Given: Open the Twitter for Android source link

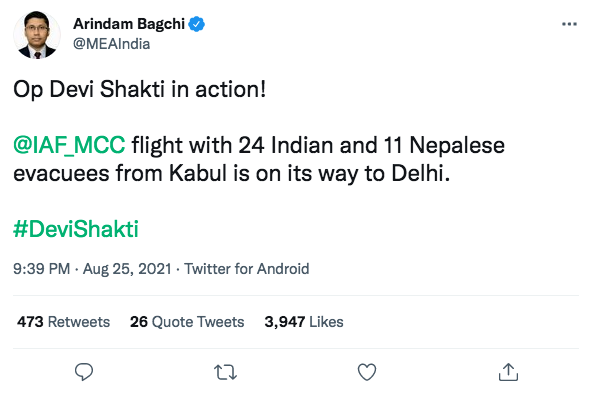Looking at the screenshot, I should pos(247,269).
